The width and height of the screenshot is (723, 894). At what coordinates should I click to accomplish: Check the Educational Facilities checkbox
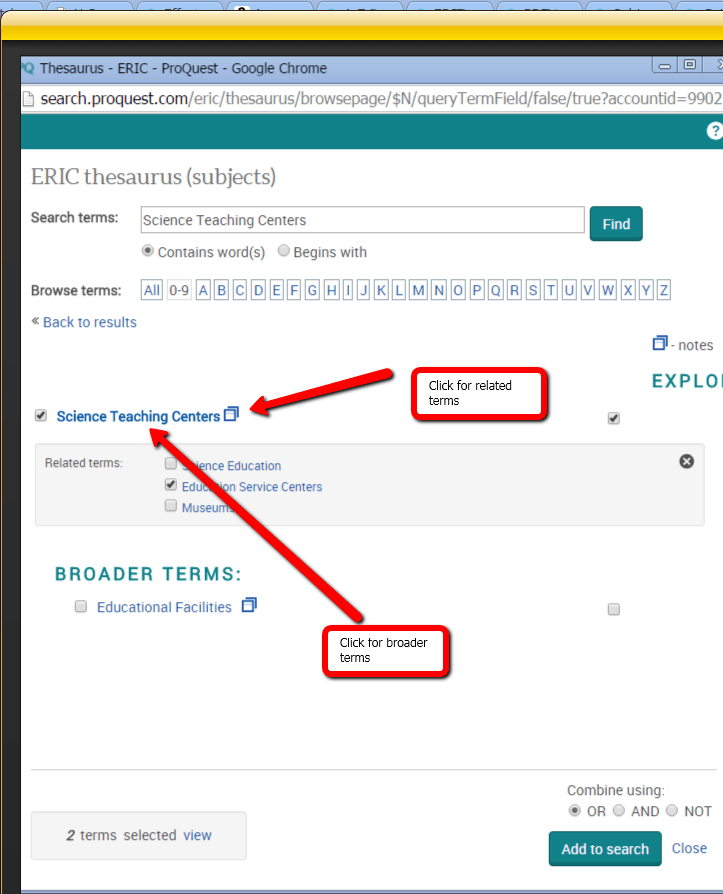81,606
